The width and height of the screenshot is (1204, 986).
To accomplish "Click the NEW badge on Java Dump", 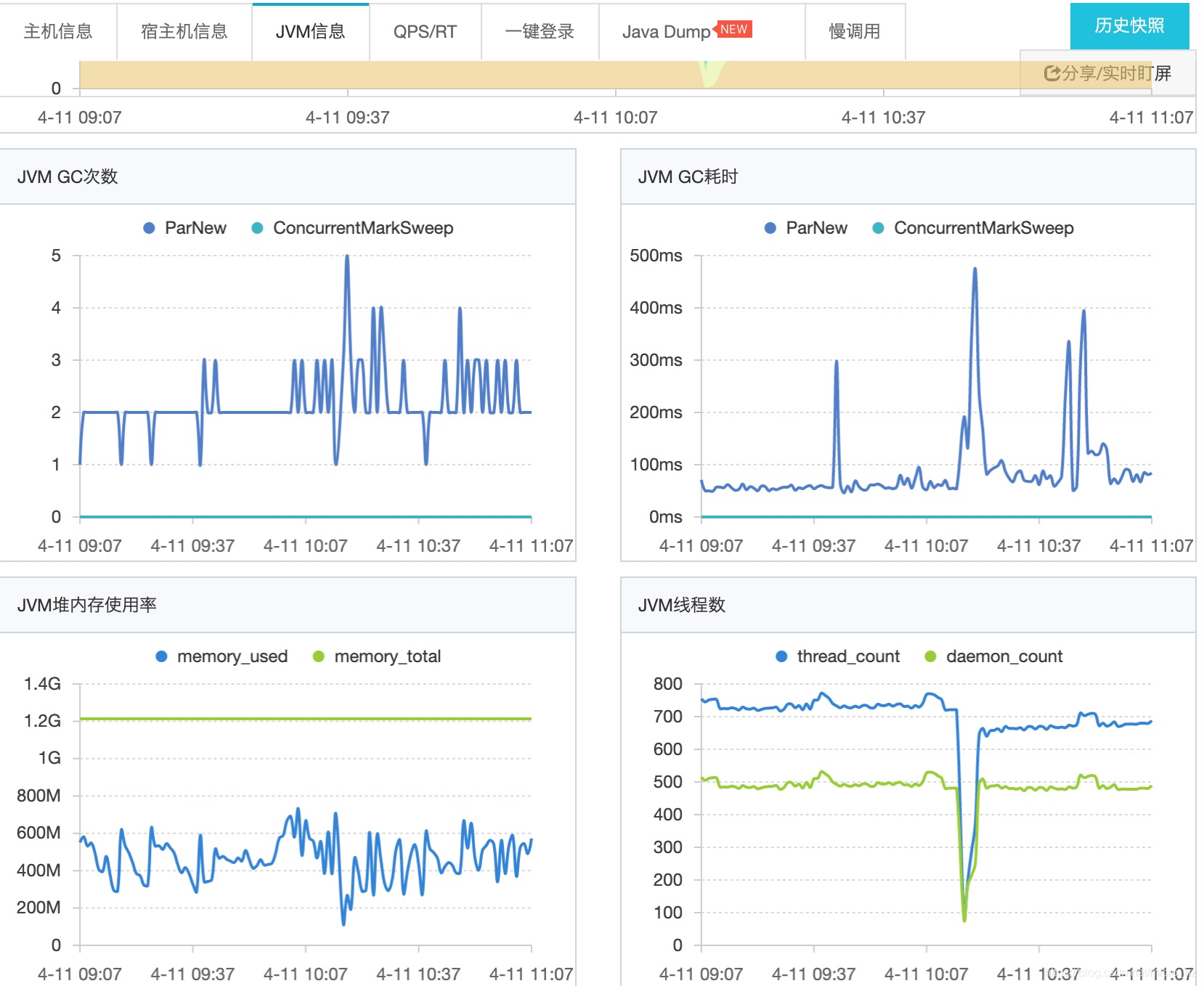I will (x=733, y=29).
